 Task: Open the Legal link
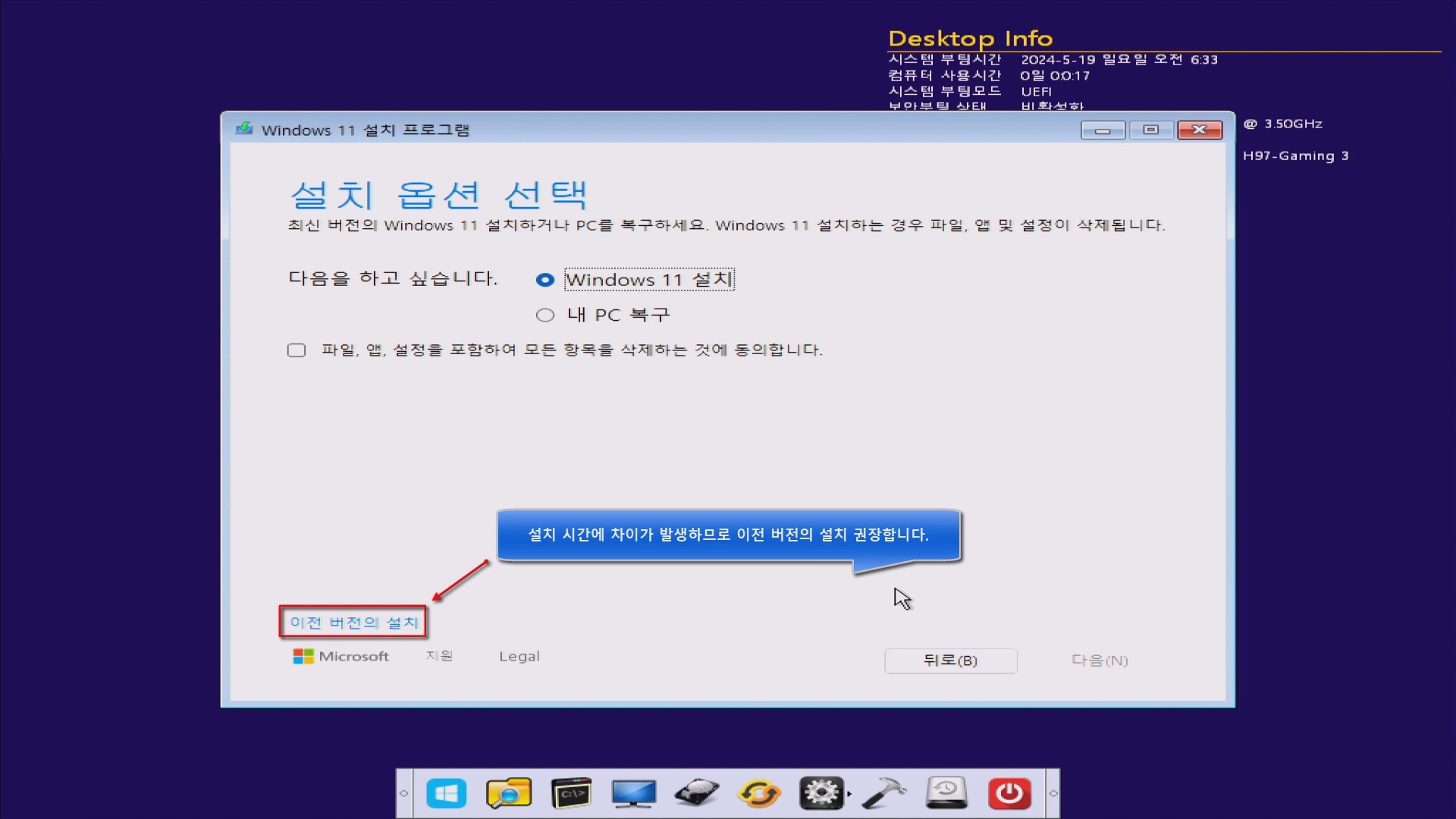point(519,657)
